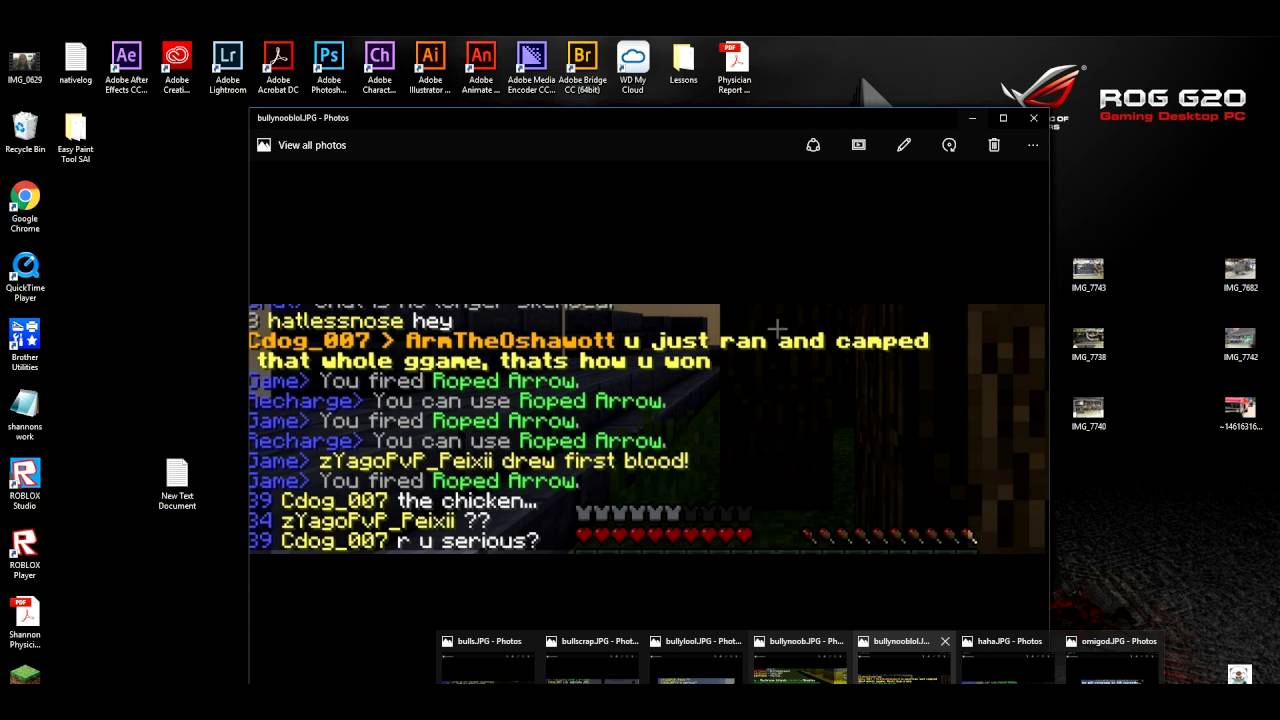Switch to haha.JPG Photos taskbar preview
1280x720 pixels.
coord(1007,658)
